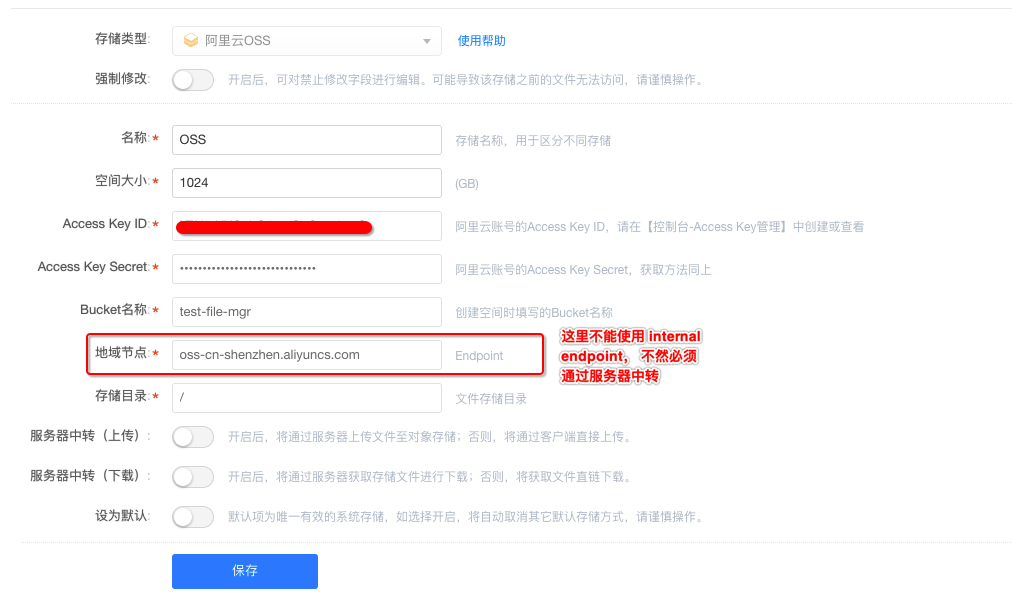Click the hint 创建空间时填写的Bucket名称
1012x604 pixels.
coord(534,313)
